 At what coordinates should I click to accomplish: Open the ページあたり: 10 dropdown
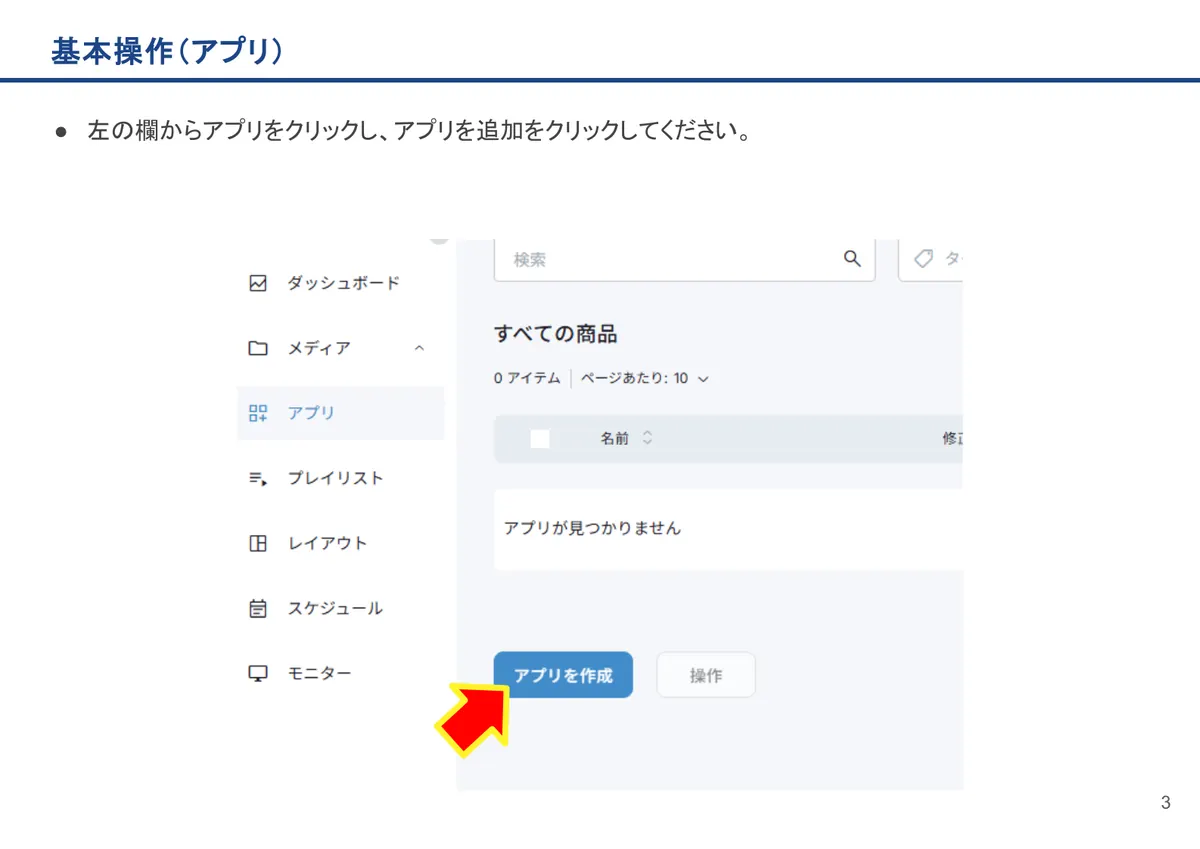click(x=645, y=378)
